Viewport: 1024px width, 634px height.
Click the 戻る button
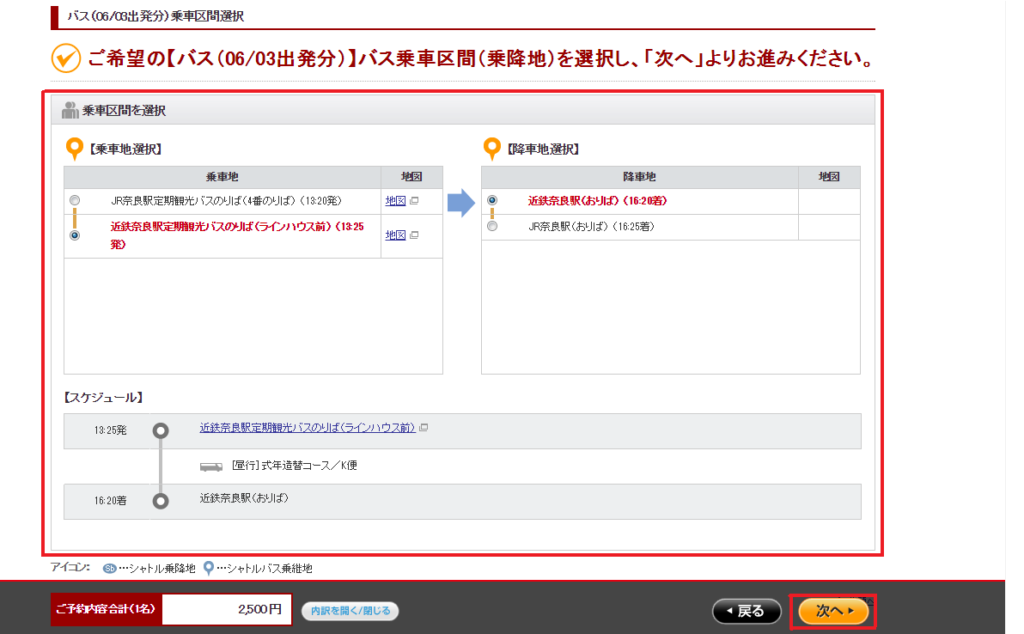tap(746, 611)
